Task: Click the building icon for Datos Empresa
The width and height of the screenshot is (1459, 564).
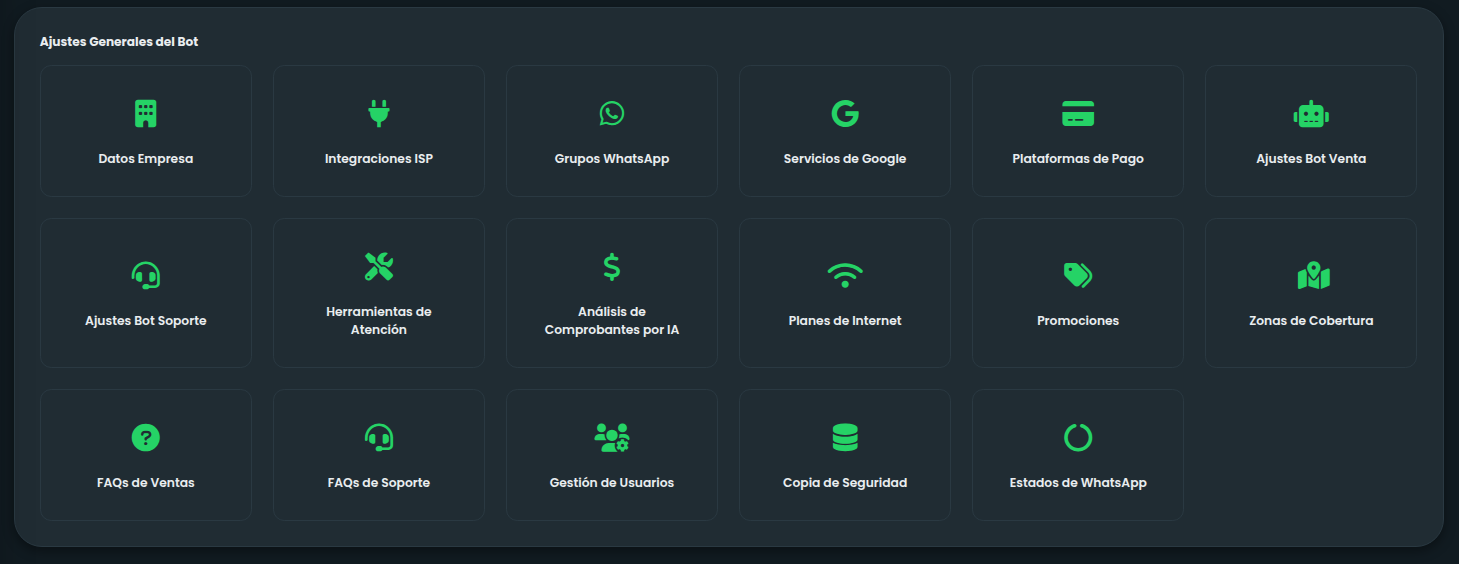Action: pos(146,114)
